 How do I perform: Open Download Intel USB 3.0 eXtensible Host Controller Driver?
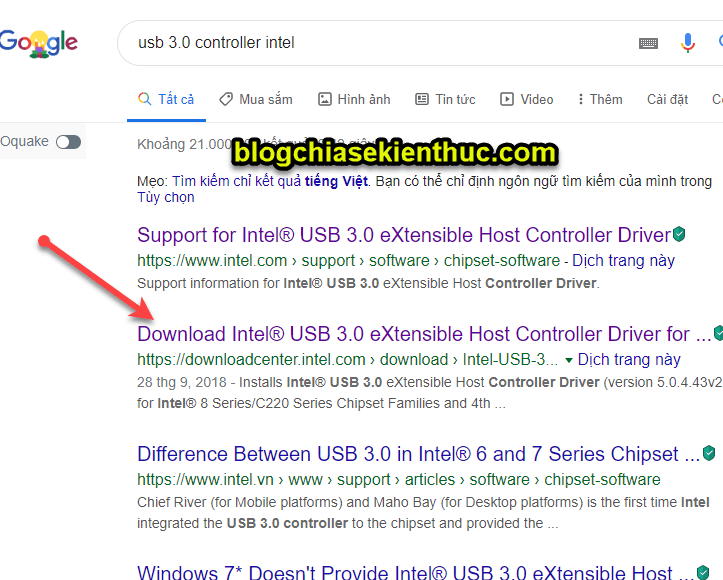tap(424, 334)
